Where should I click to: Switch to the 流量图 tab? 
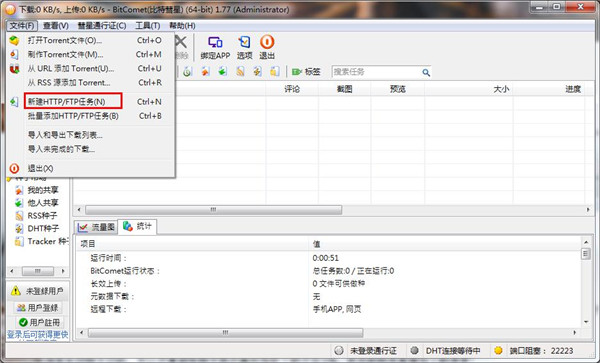pos(96,227)
